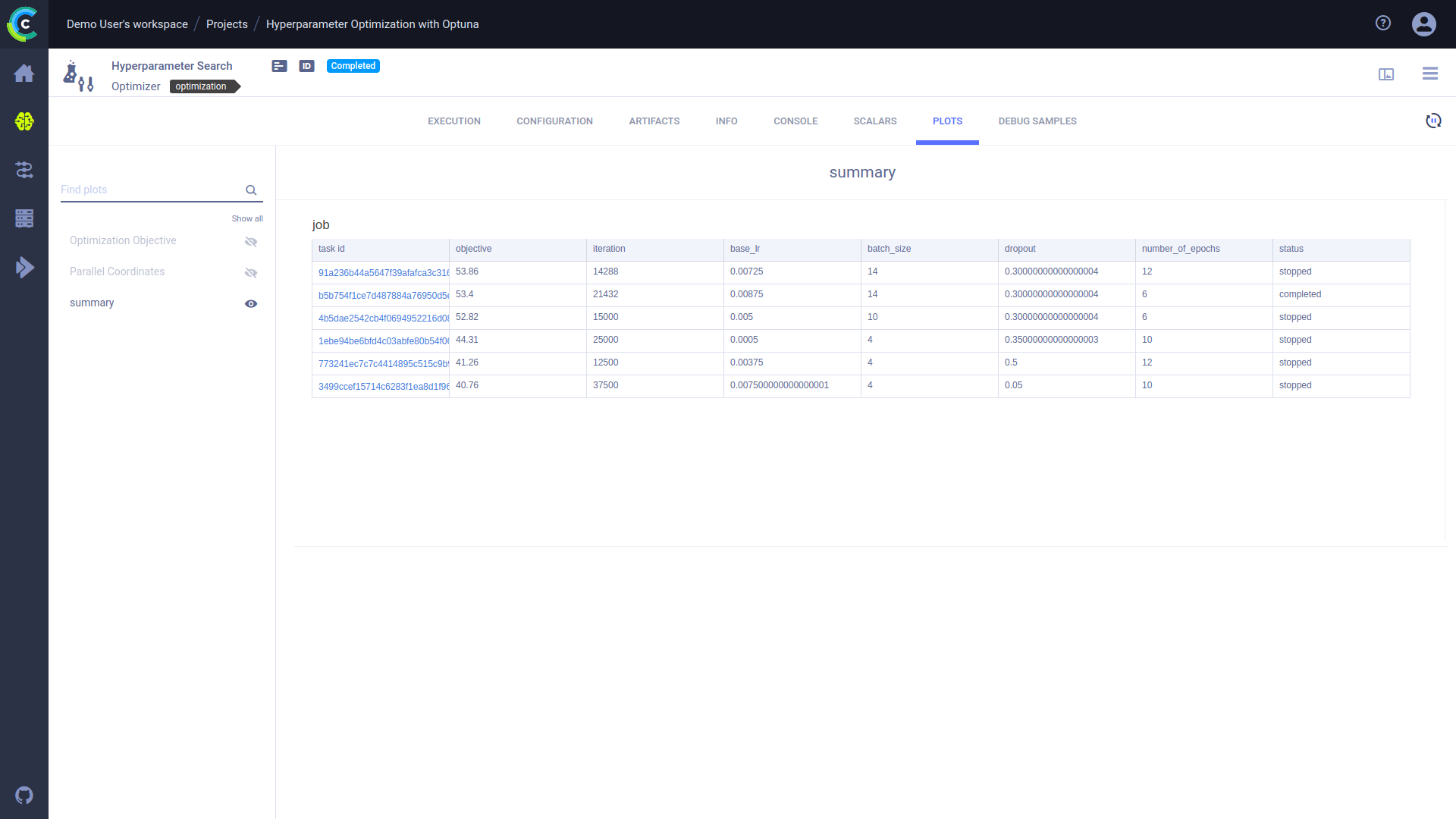Toggle the details panel view icon
The image size is (1456, 819).
point(1386,74)
